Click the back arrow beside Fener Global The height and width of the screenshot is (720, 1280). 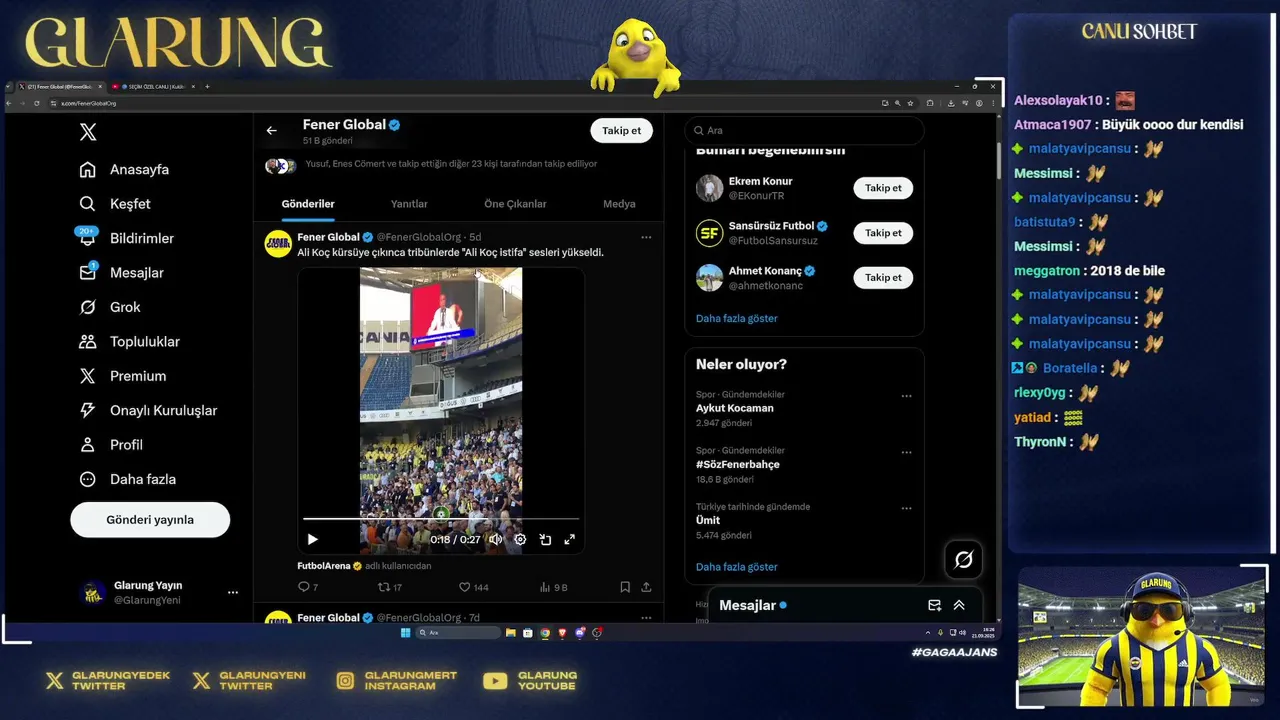(271, 131)
